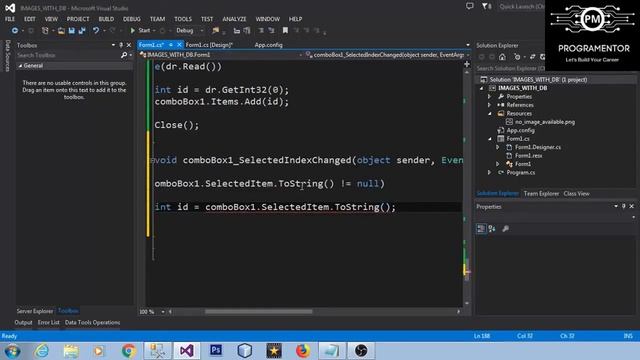Image resolution: width=640 pixels, height=360 pixels.
Task: Expand the References node
Action: 489,105
